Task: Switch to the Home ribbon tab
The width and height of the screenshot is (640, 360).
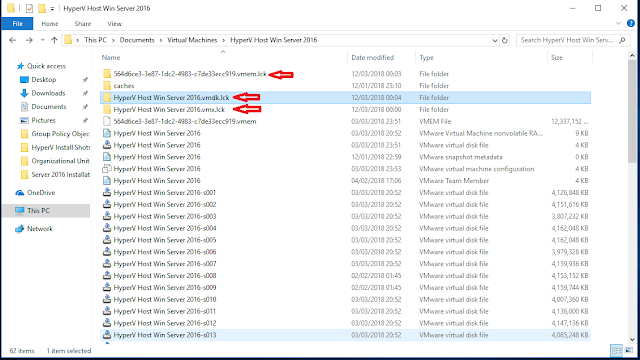Action: coord(50,24)
